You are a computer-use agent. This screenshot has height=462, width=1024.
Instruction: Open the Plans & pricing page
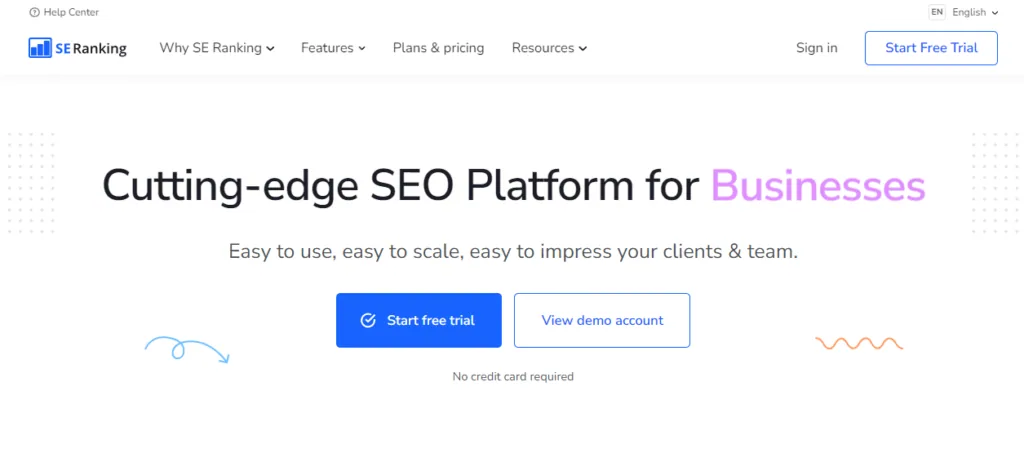click(438, 48)
